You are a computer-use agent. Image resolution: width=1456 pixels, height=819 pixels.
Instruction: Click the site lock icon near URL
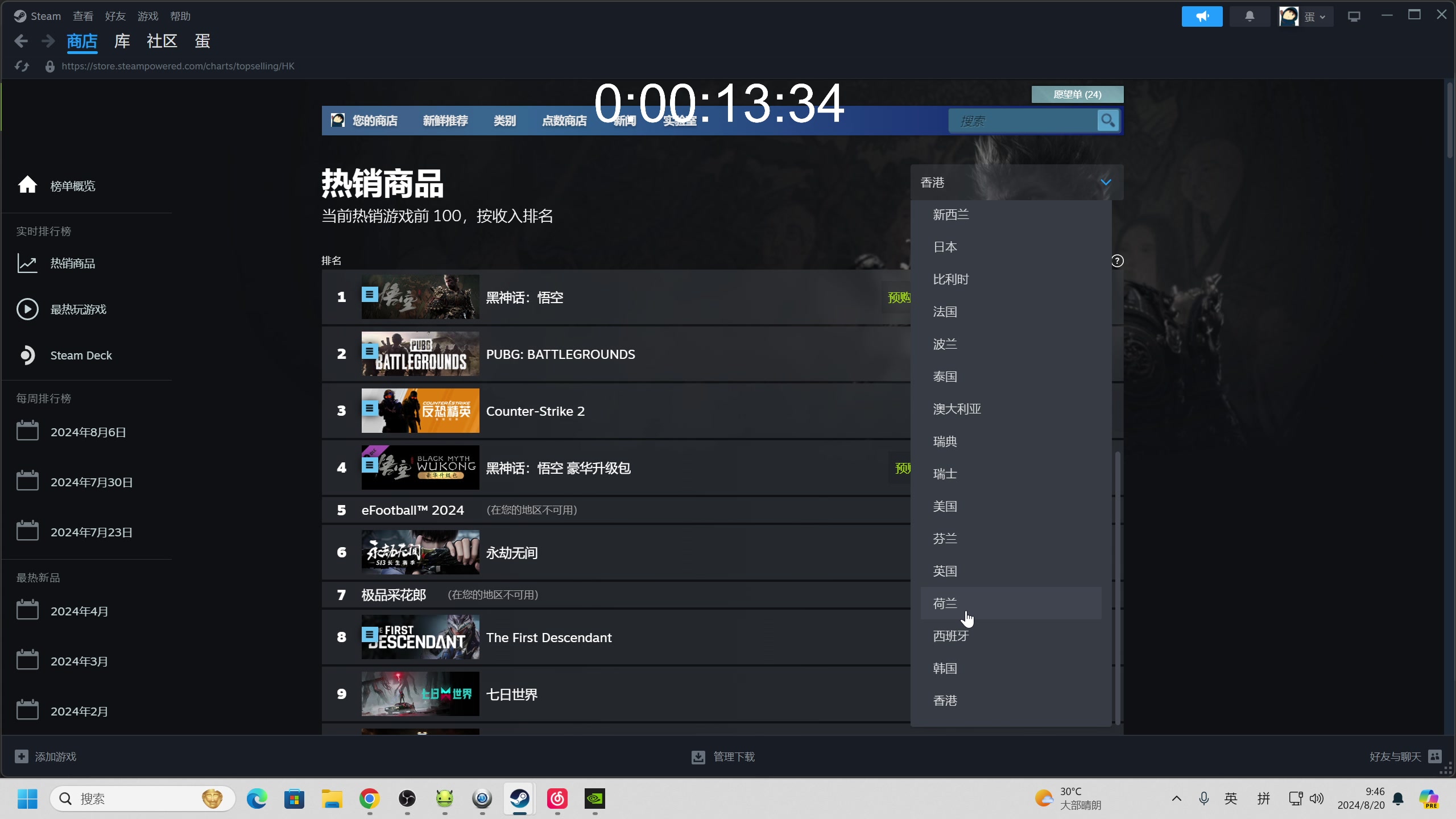point(50,67)
